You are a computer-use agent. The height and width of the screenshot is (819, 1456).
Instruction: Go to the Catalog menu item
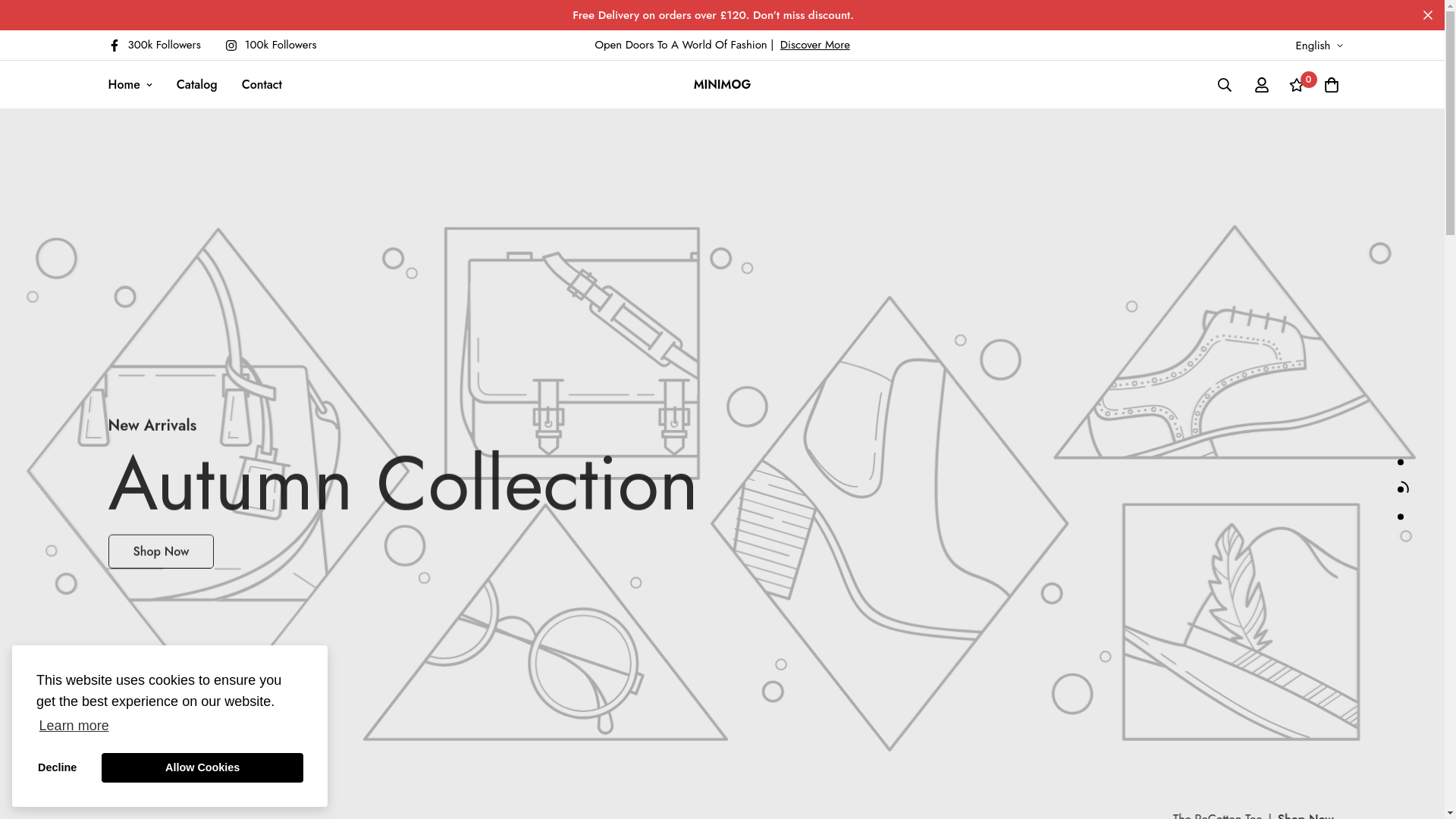(x=196, y=85)
